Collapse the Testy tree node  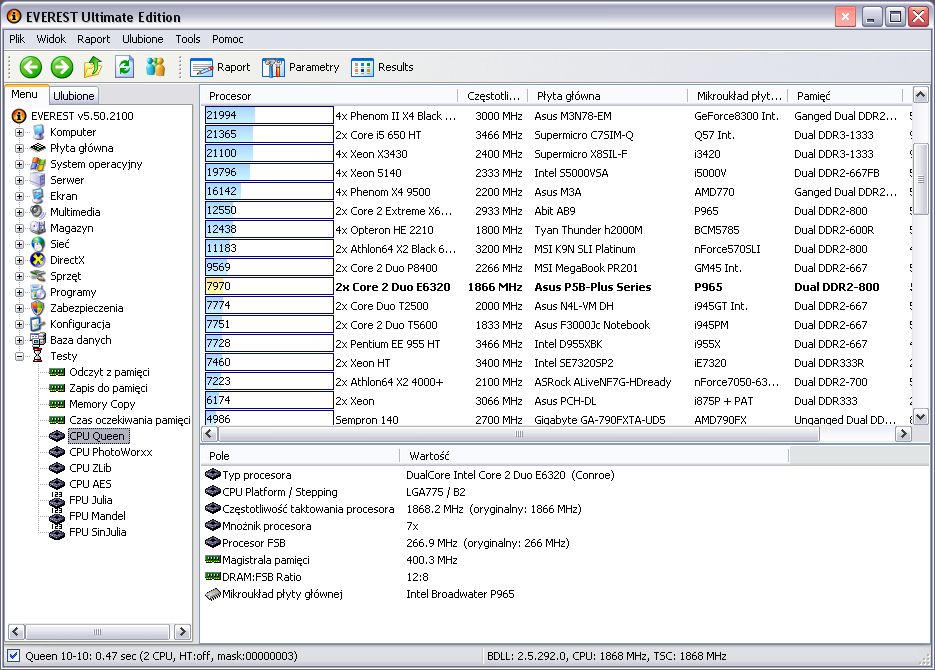pos(20,356)
